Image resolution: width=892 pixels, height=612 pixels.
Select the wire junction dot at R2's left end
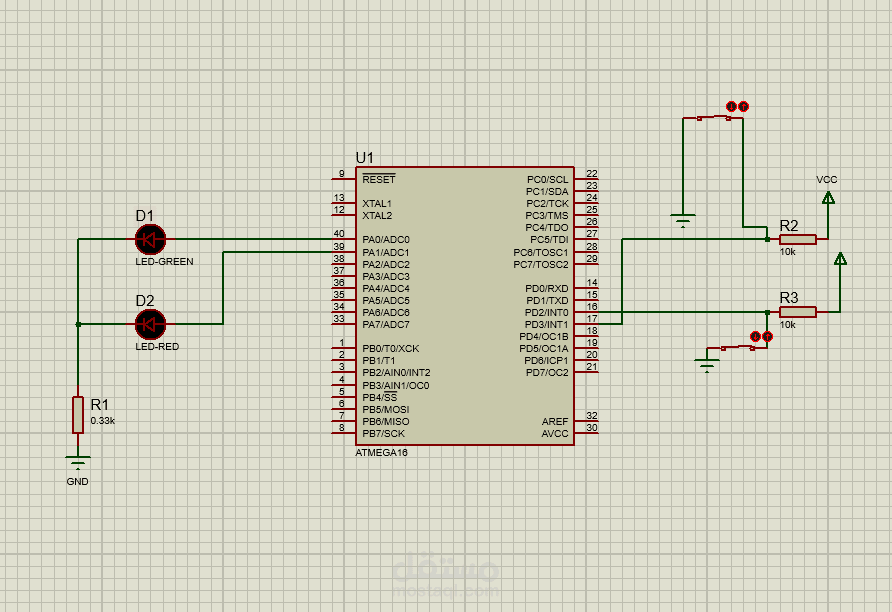pyautogui.click(x=767, y=239)
